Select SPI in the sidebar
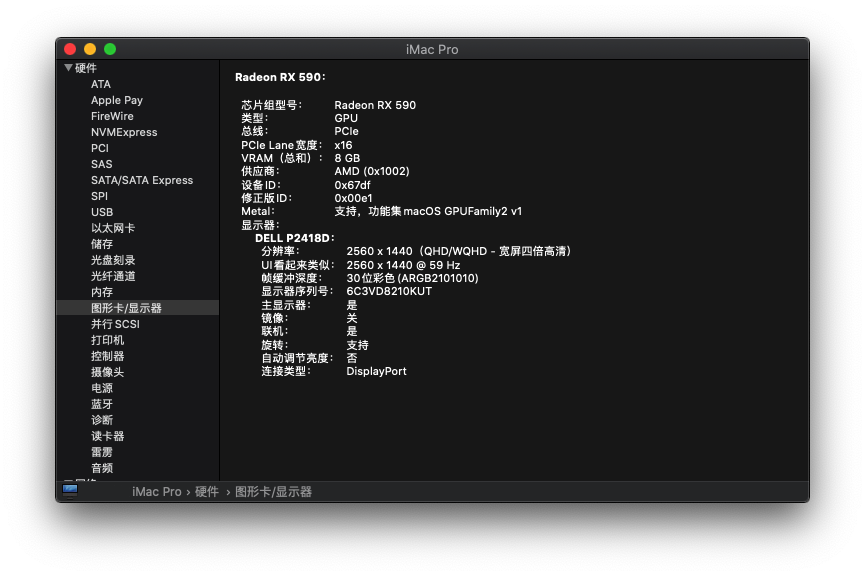Image resolution: width=865 pixels, height=576 pixels. [x=99, y=196]
